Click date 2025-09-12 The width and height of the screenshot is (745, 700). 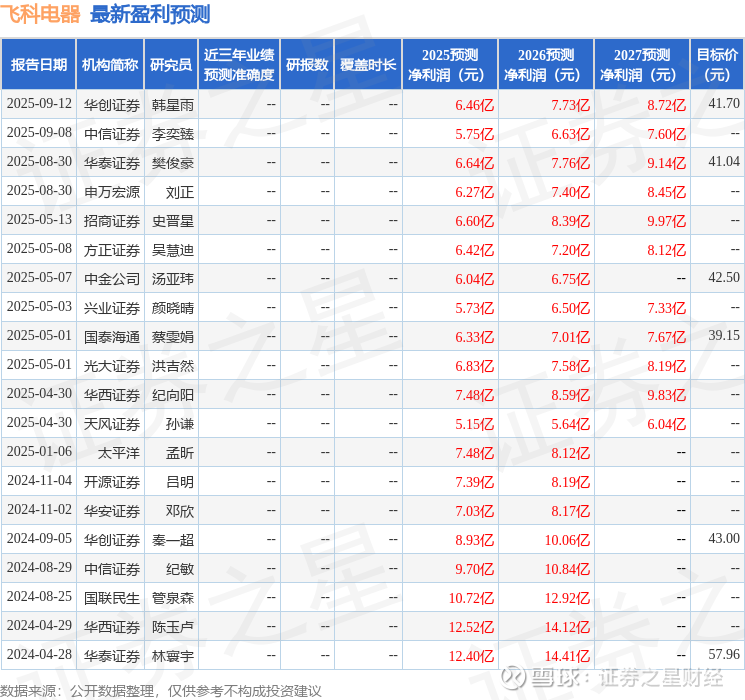click(39, 104)
